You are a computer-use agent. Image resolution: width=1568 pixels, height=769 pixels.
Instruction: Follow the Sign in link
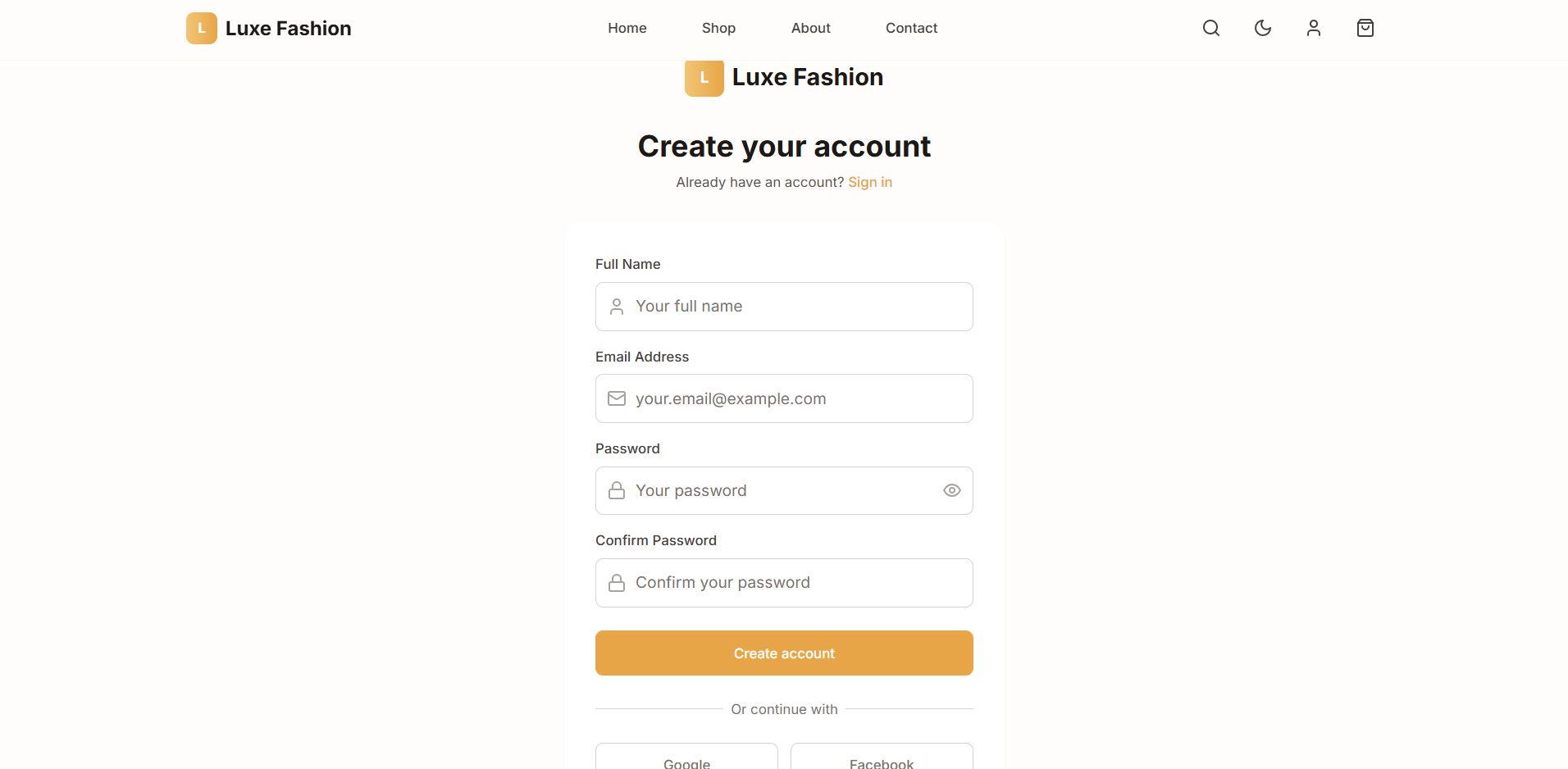point(870,182)
